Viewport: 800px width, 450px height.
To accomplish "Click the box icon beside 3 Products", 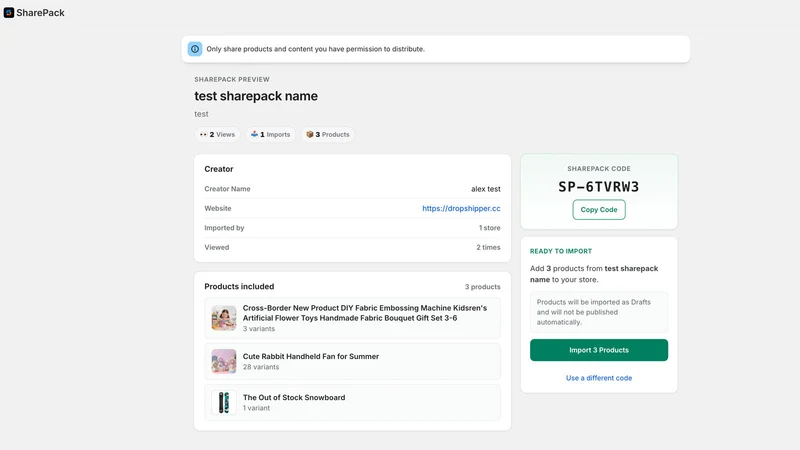I will [309, 135].
